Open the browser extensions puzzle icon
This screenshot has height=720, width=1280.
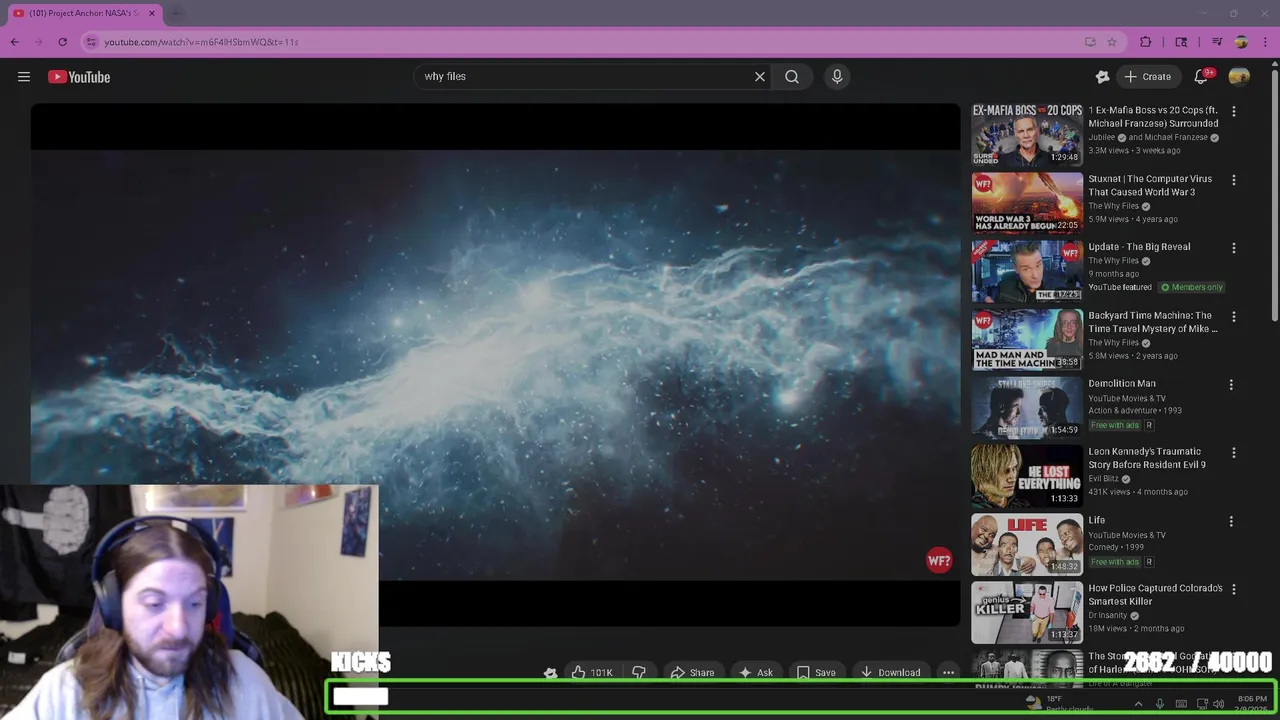click(1146, 42)
